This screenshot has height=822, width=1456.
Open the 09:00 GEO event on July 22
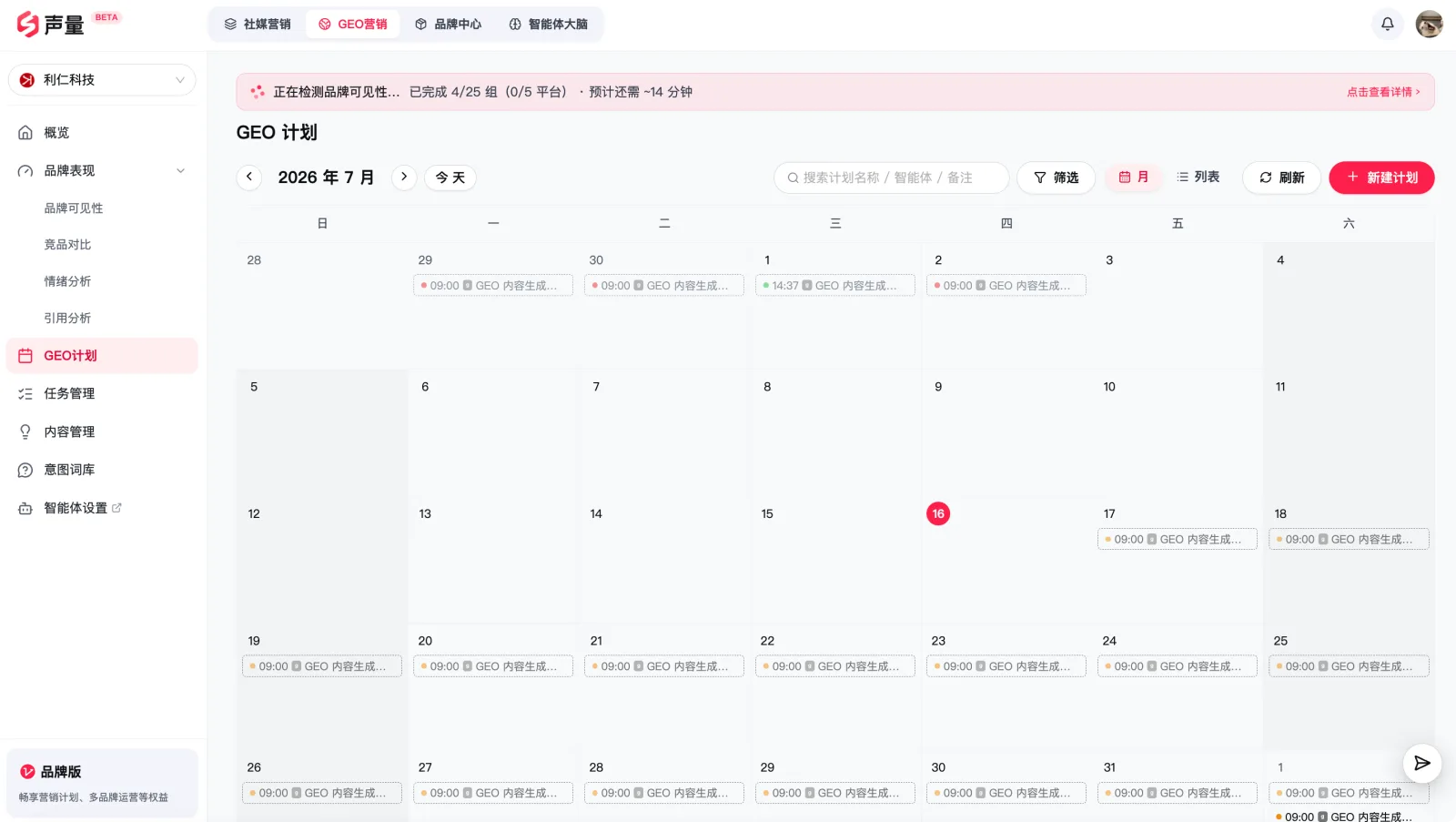(x=835, y=666)
